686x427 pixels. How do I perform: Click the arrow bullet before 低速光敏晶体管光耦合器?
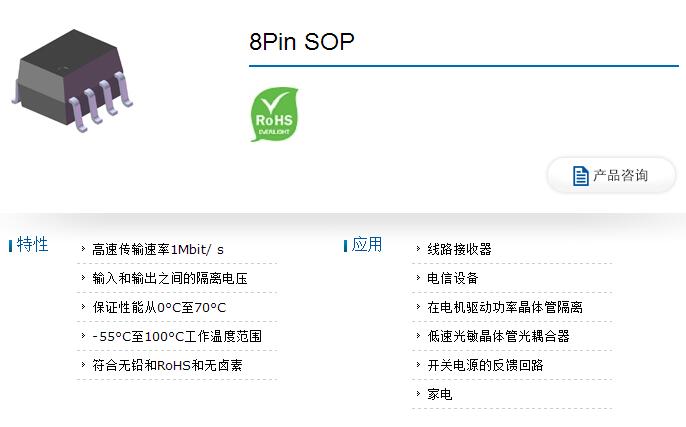(x=418, y=336)
